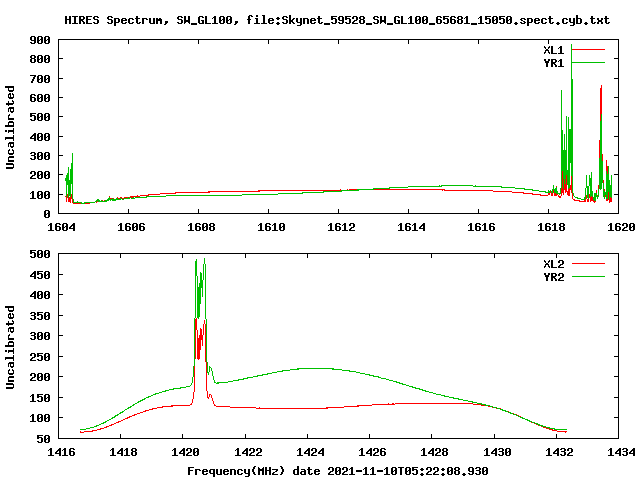Click the 1420 frequency tick label
Image resolution: width=640 pixels, height=480 pixels.
(185, 452)
